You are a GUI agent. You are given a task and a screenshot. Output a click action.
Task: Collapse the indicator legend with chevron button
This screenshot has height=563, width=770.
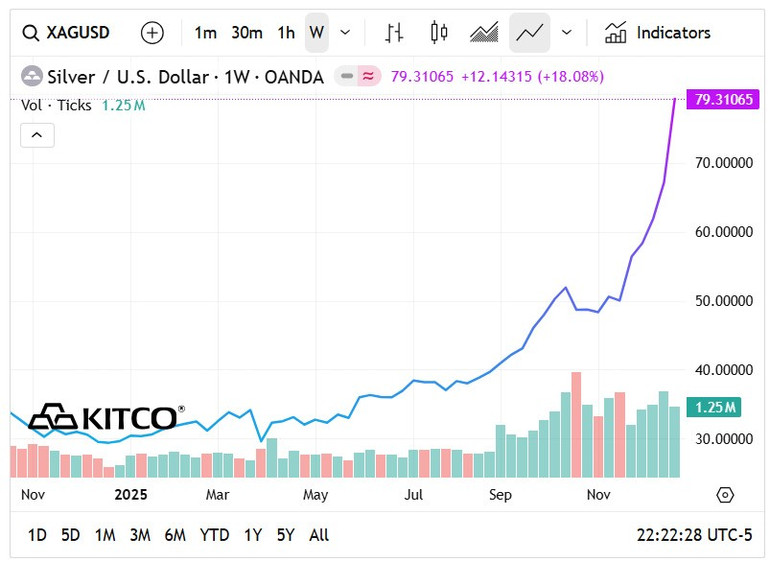(x=37, y=135)
